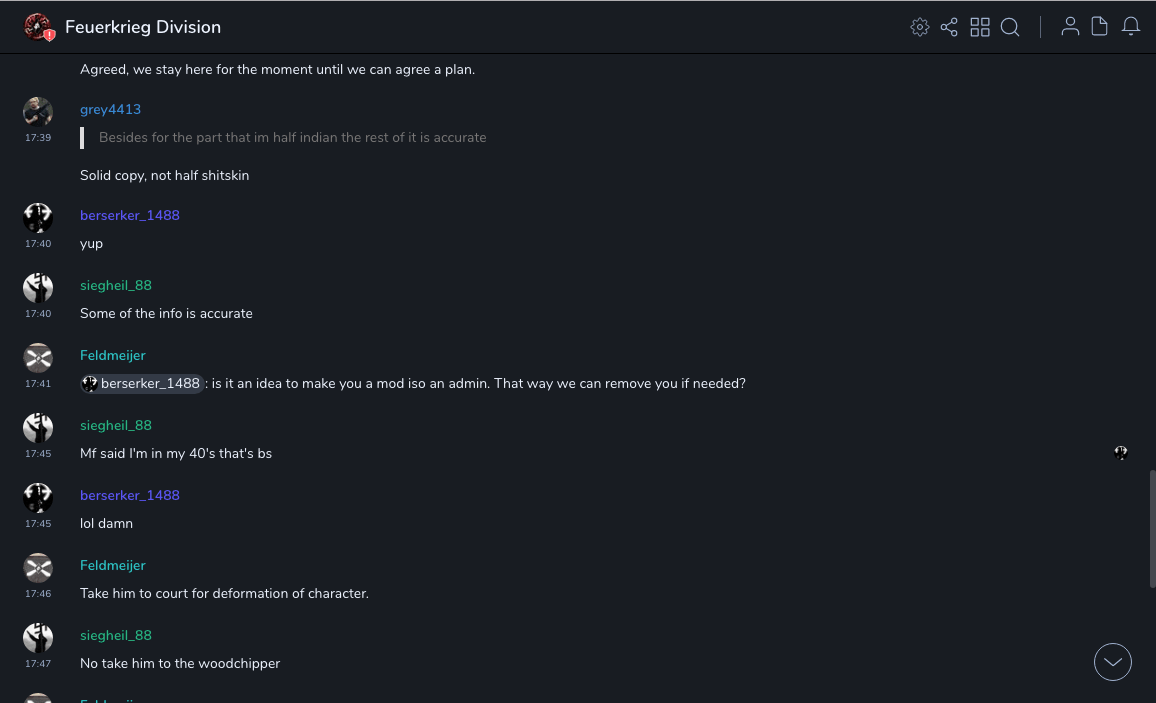The height and width of the screenshot is (703, 1156).
Task: Click the berserker_1488 mention tag
Action: [x=142, y=383]
